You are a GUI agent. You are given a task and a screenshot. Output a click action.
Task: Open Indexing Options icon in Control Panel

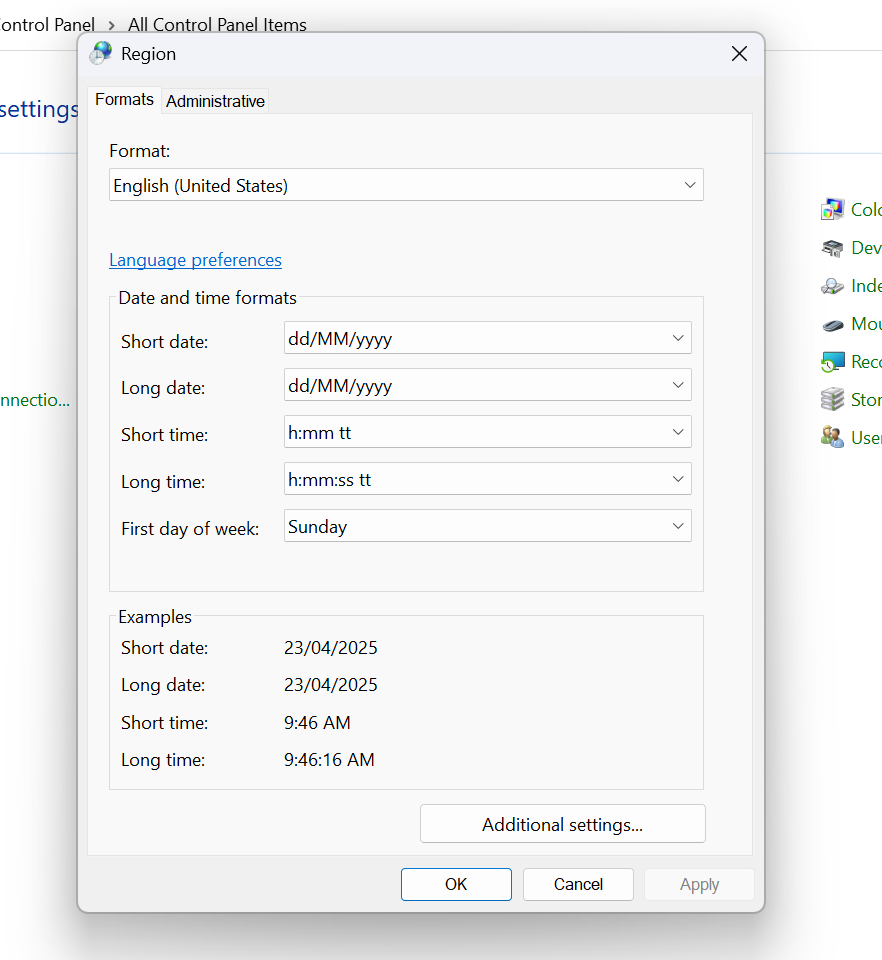(832, 286)
